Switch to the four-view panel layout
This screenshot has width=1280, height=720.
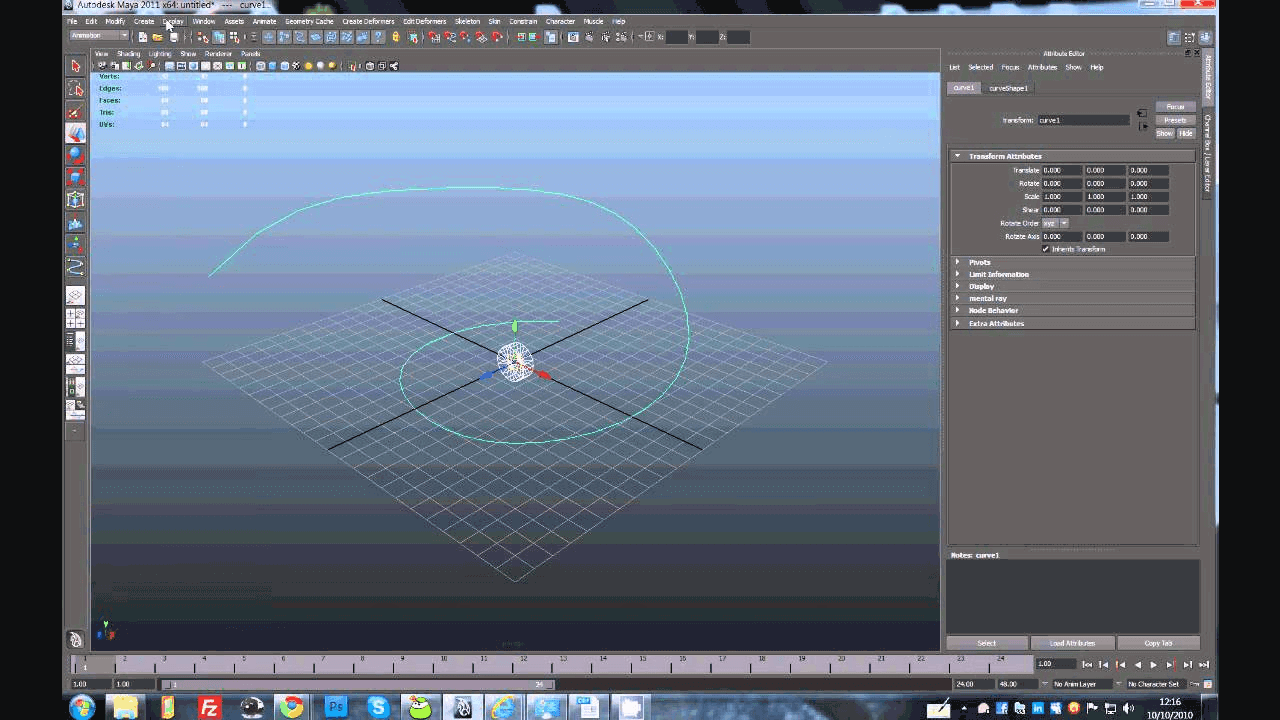coord(75,317)
